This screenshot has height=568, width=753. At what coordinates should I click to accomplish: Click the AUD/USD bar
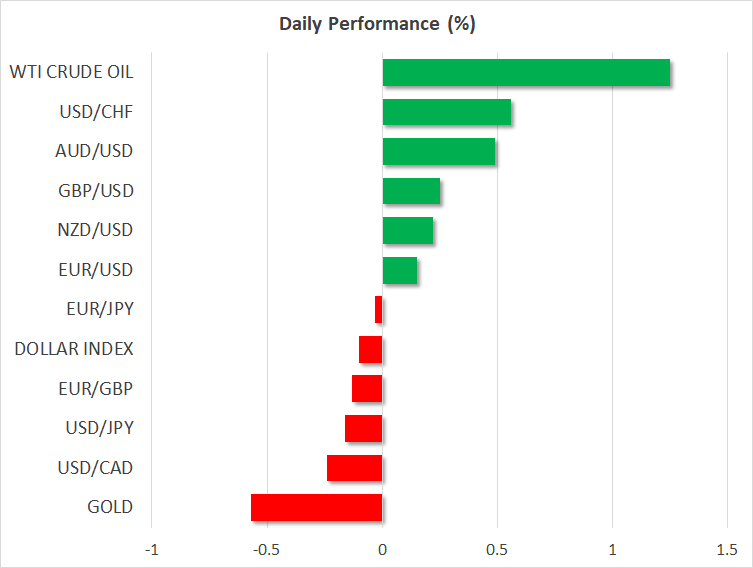pos(439,151)
